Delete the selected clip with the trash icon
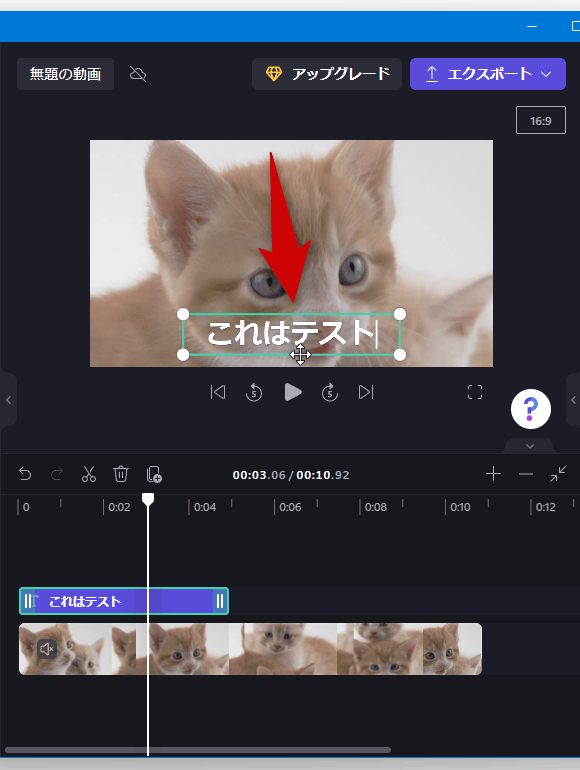This screenshot has width=580, height=770. [x=121, y=474]
